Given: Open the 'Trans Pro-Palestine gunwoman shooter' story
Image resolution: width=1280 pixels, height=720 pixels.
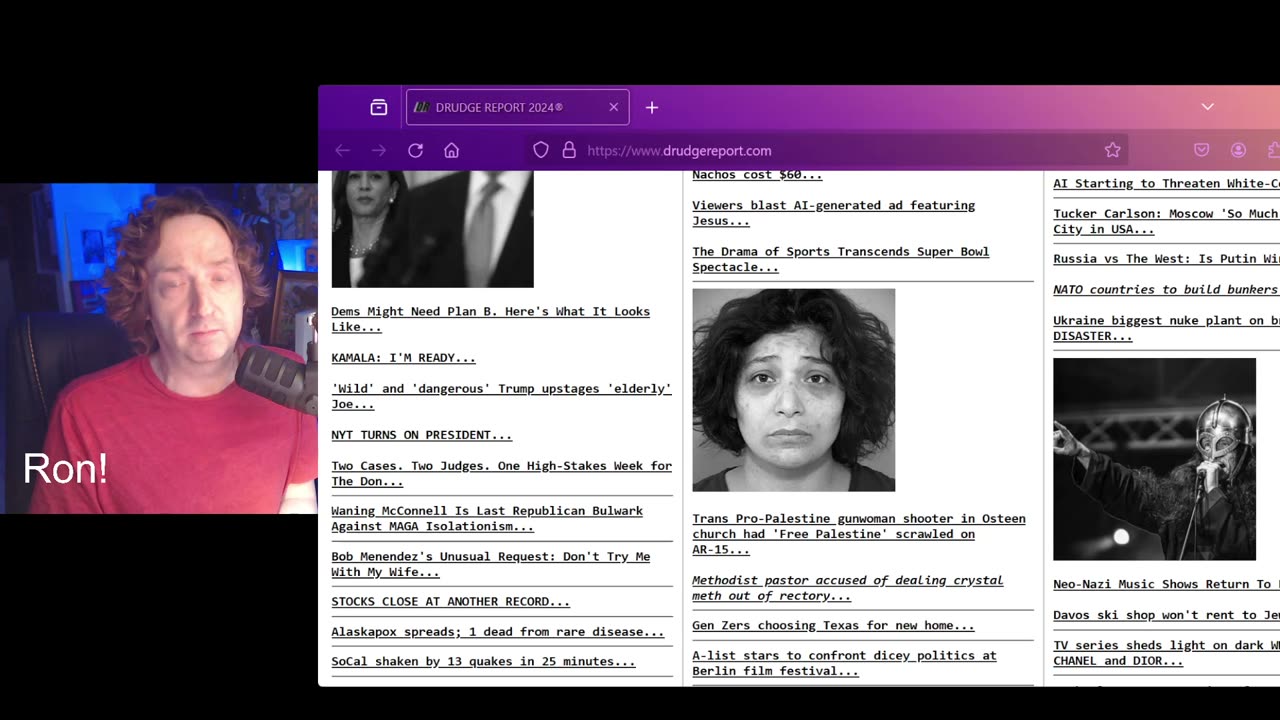Looking at the screenshot, I should tap(859, 534).
